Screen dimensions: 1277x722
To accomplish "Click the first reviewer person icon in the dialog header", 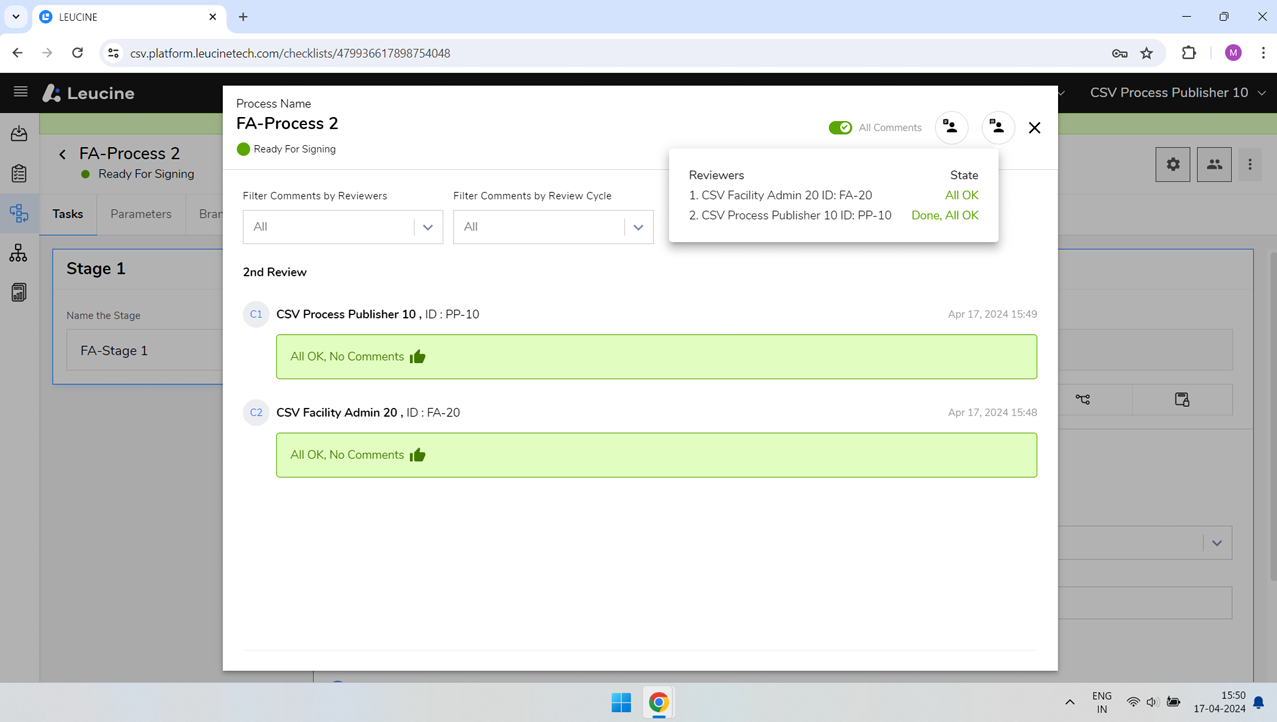I will pyautogui.click(x=951, y=127).
